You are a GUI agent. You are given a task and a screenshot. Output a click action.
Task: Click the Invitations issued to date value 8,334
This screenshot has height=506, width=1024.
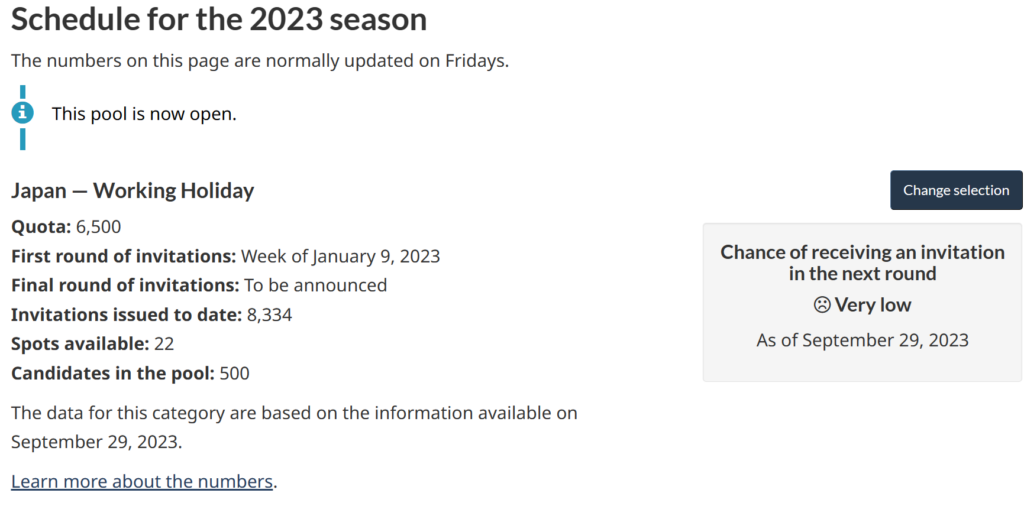coord(269,315)
